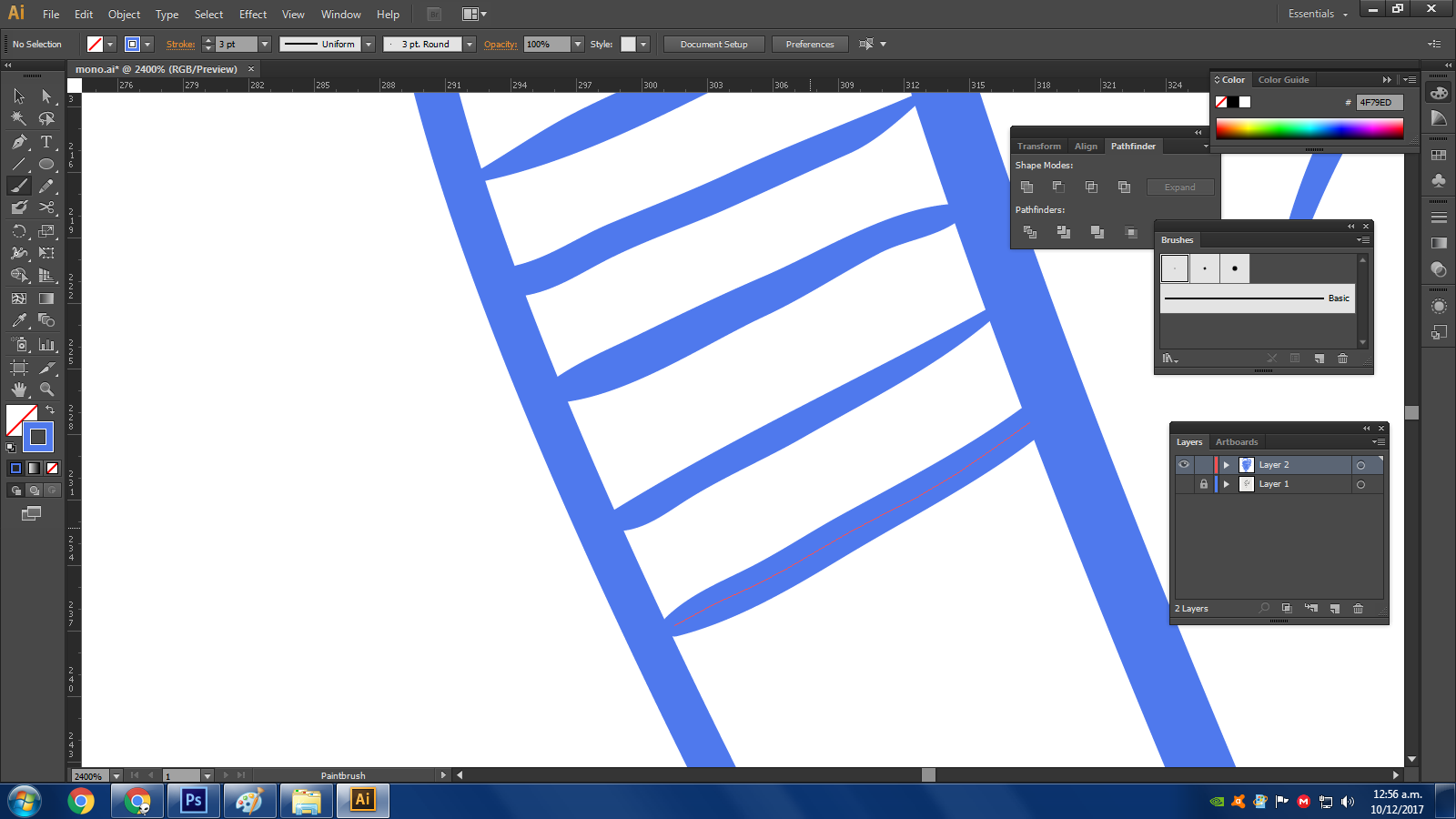Select the Symbol Sprayer tool
Screen dimensions: 1456x819
pyautogui.click(x=19, y=345)
